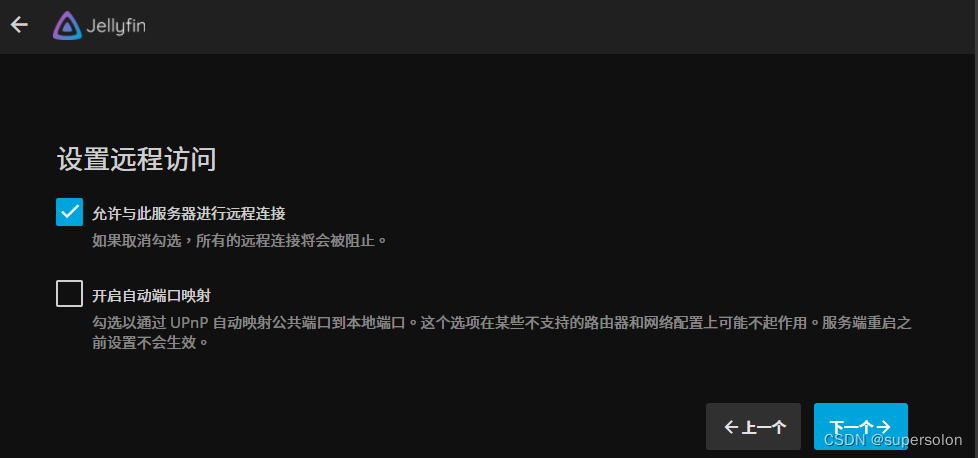
Task: Click the left arrow icon in 上一个 button
Action: 731,427
